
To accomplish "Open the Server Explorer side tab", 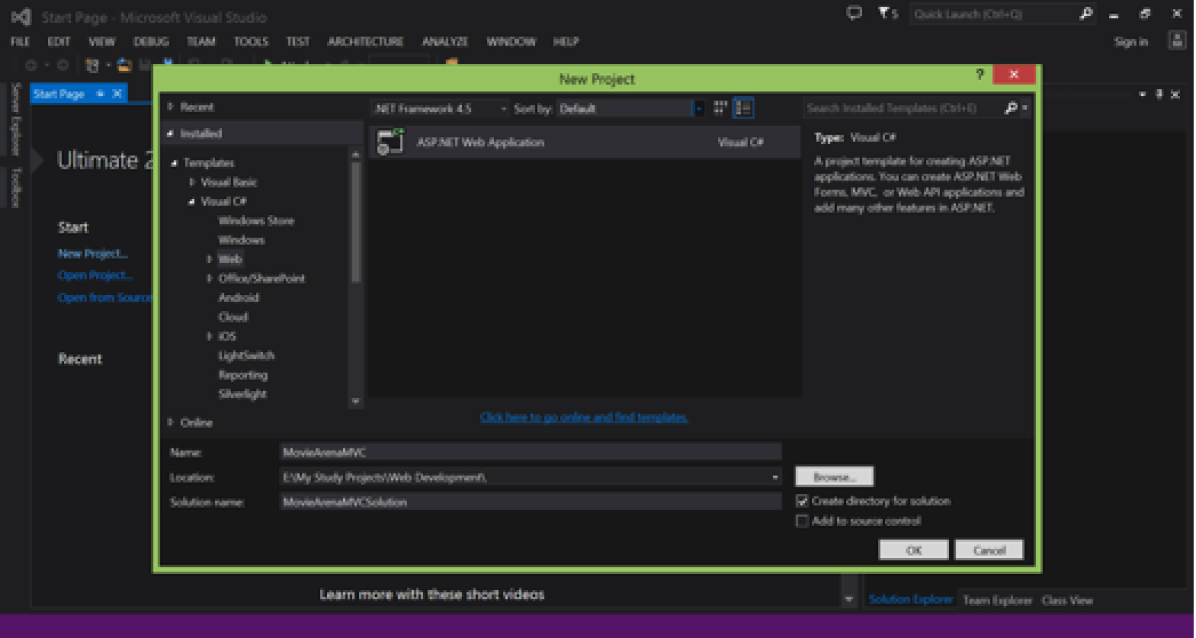I will 16,118.
